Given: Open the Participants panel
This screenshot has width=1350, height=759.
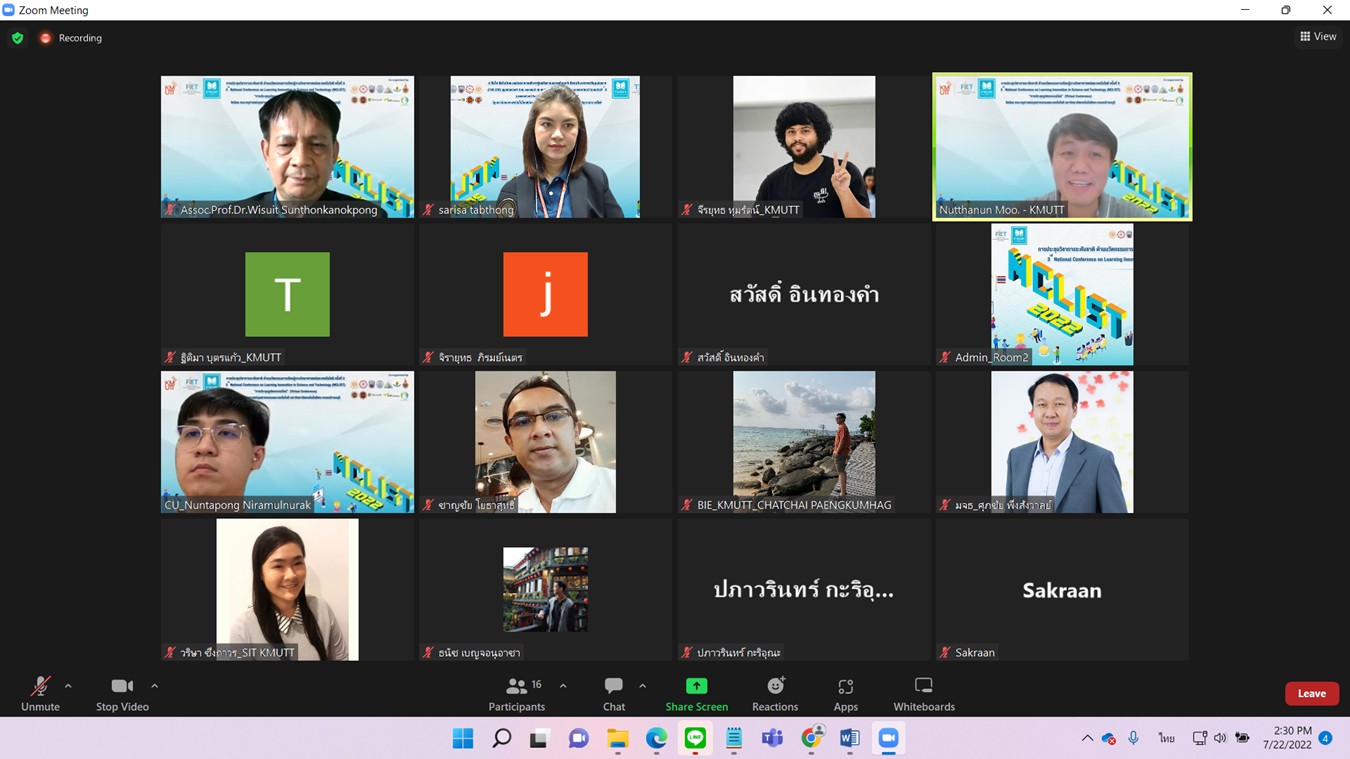Looking at the screenshot, I should pyautogui.click(x=517, y=693).
